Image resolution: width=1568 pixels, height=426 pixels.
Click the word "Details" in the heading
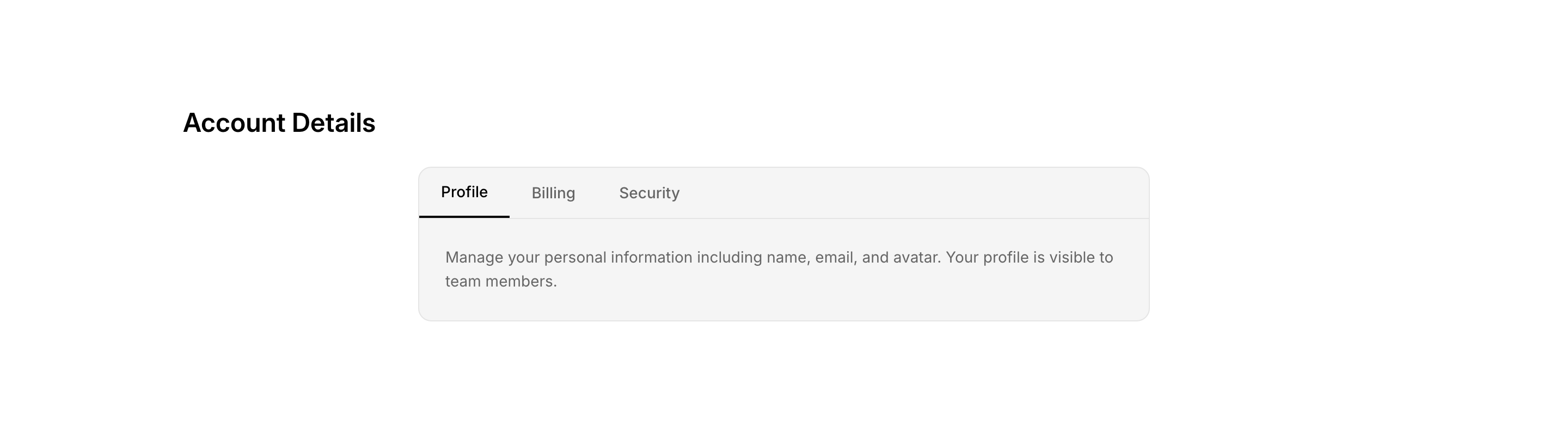click(x=333, y=123)
